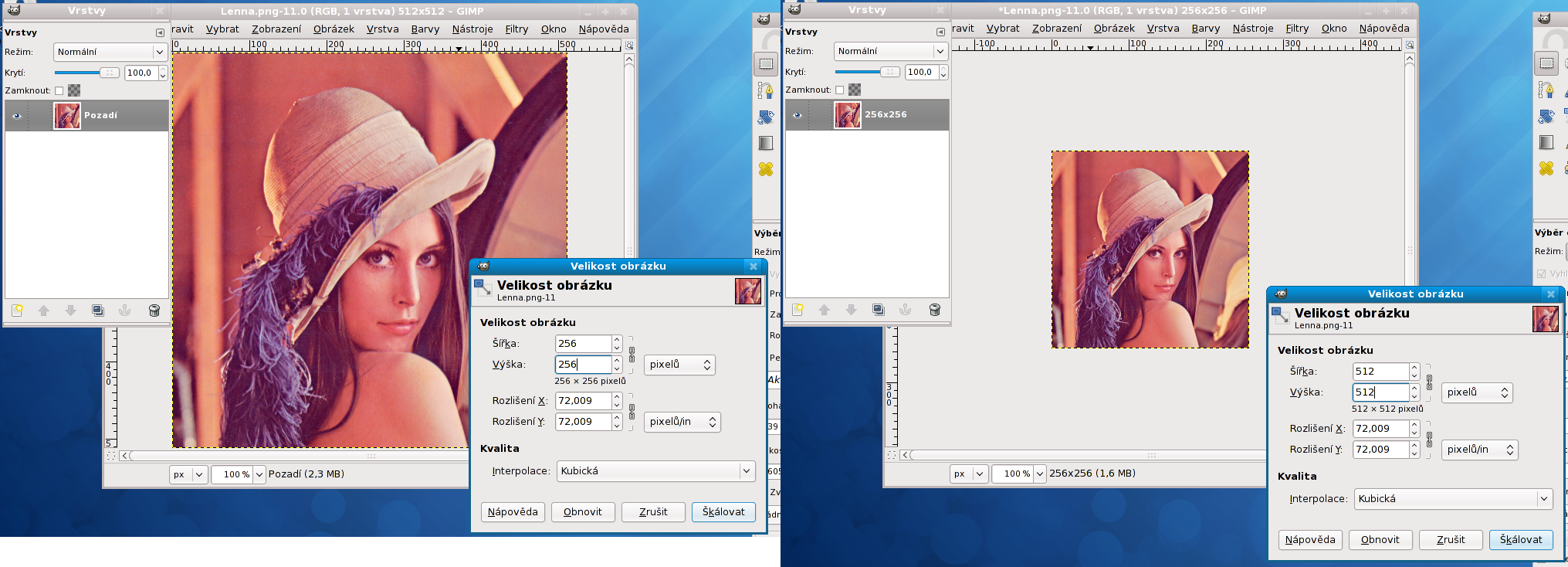Select Pozadí layer thumbnail in layers panel

coord(67,116)
